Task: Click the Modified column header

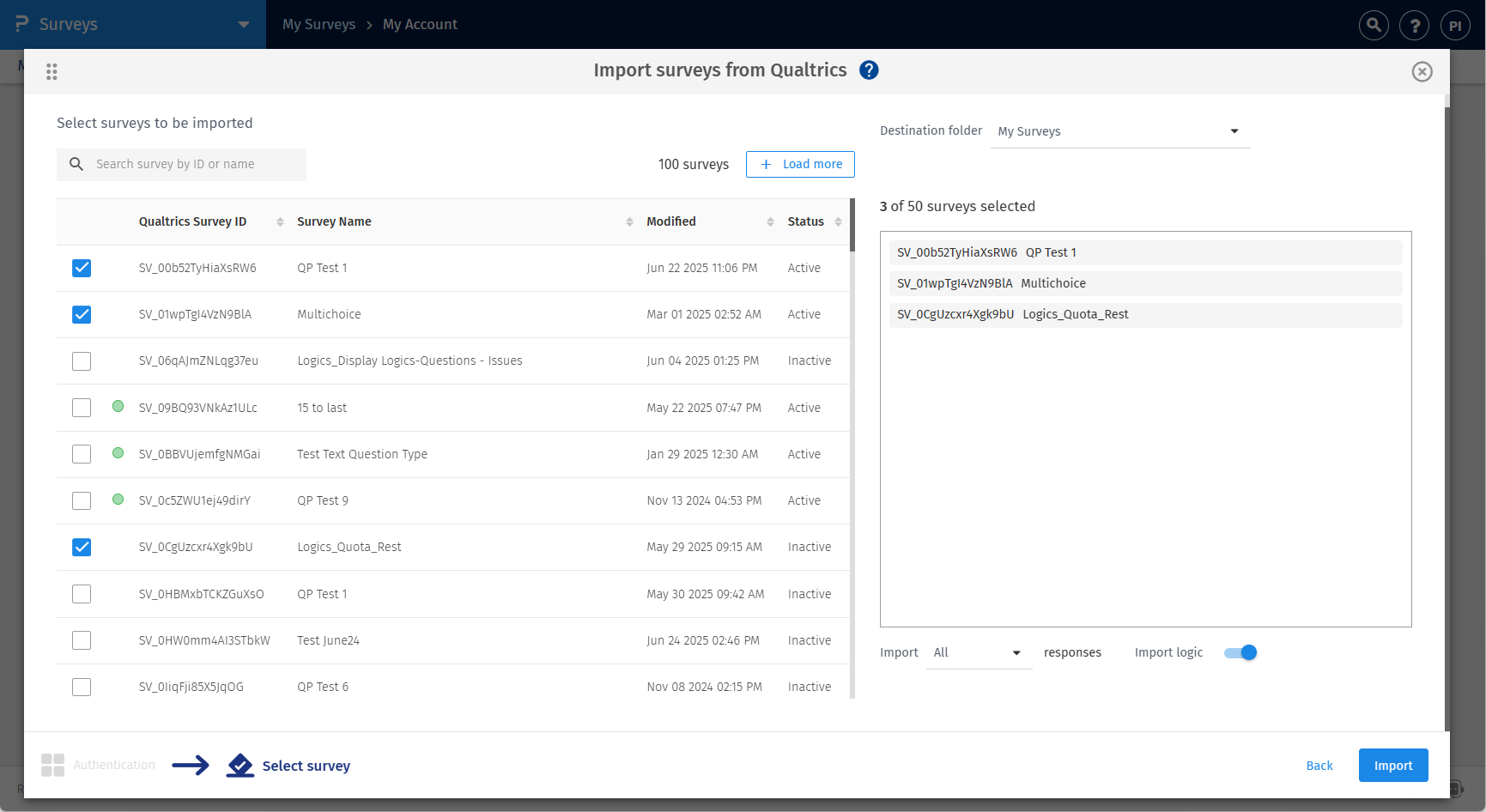Action: (x=671, y=221)
